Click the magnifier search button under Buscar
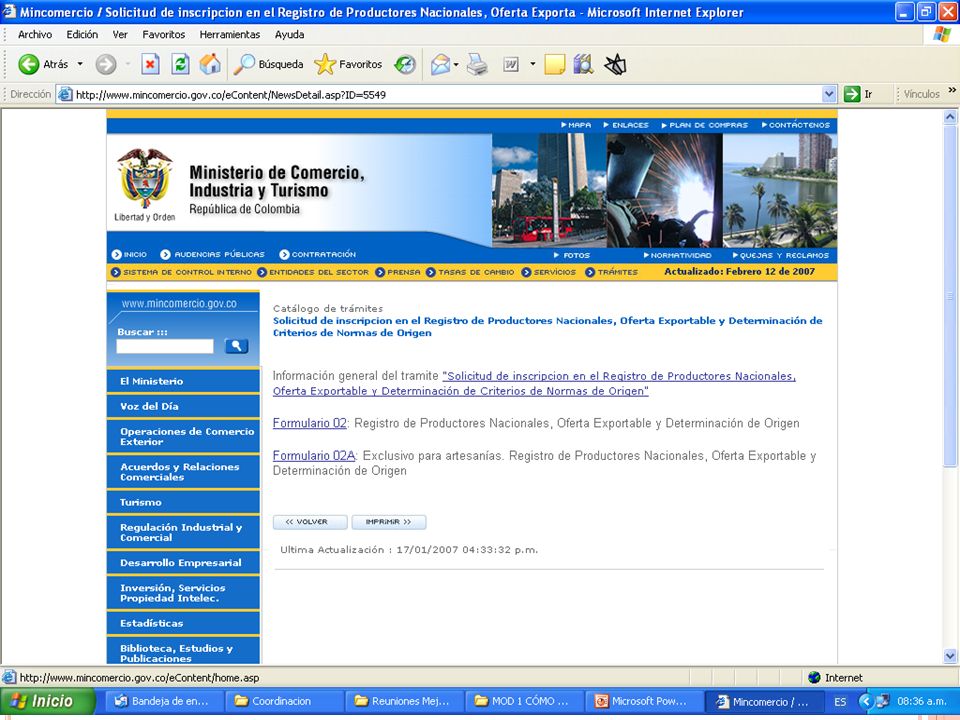 tap(236, 346)
